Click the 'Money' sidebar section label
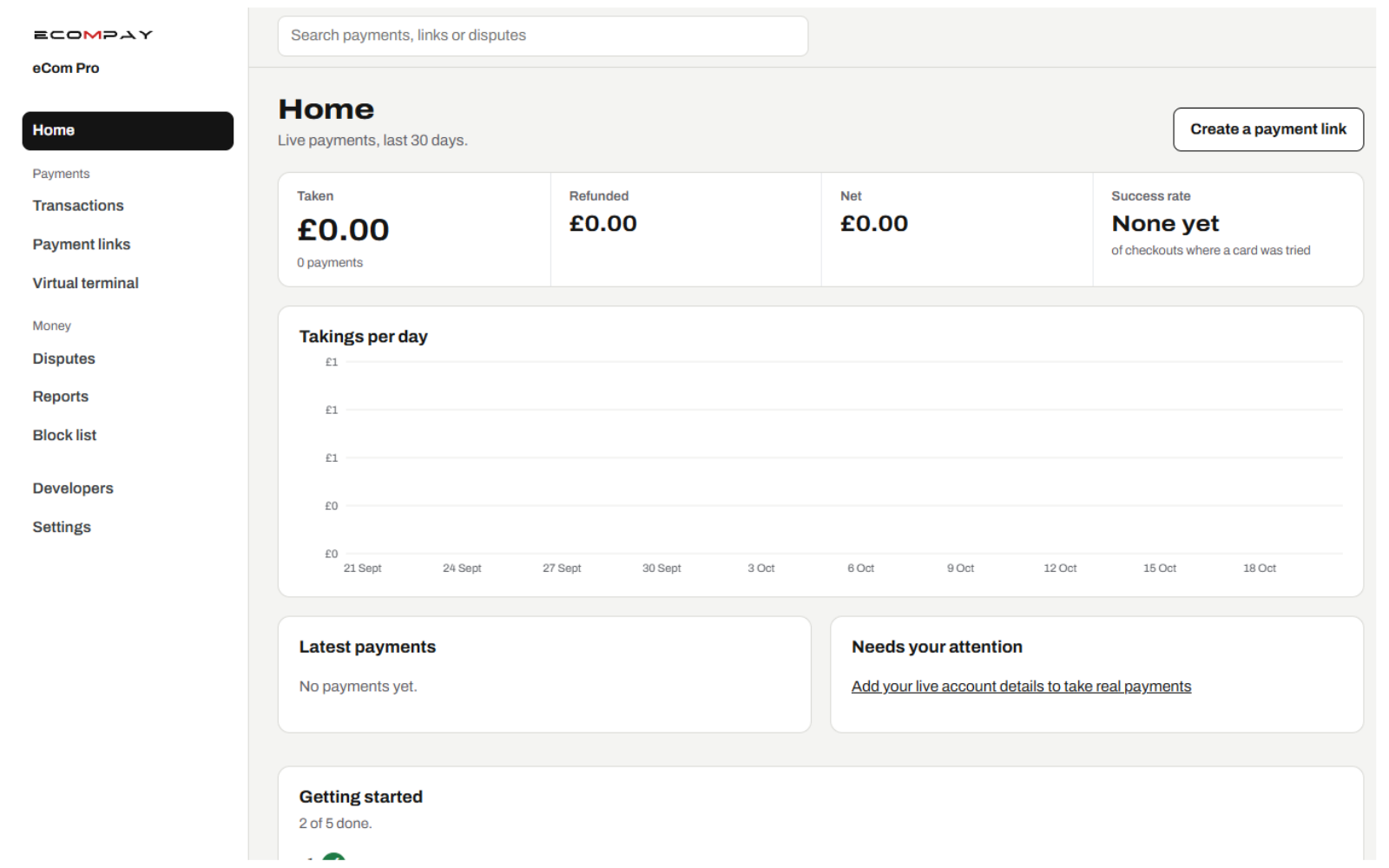Image resolution: width=1389 pixels, height=868 pixels. pos(52,325)
